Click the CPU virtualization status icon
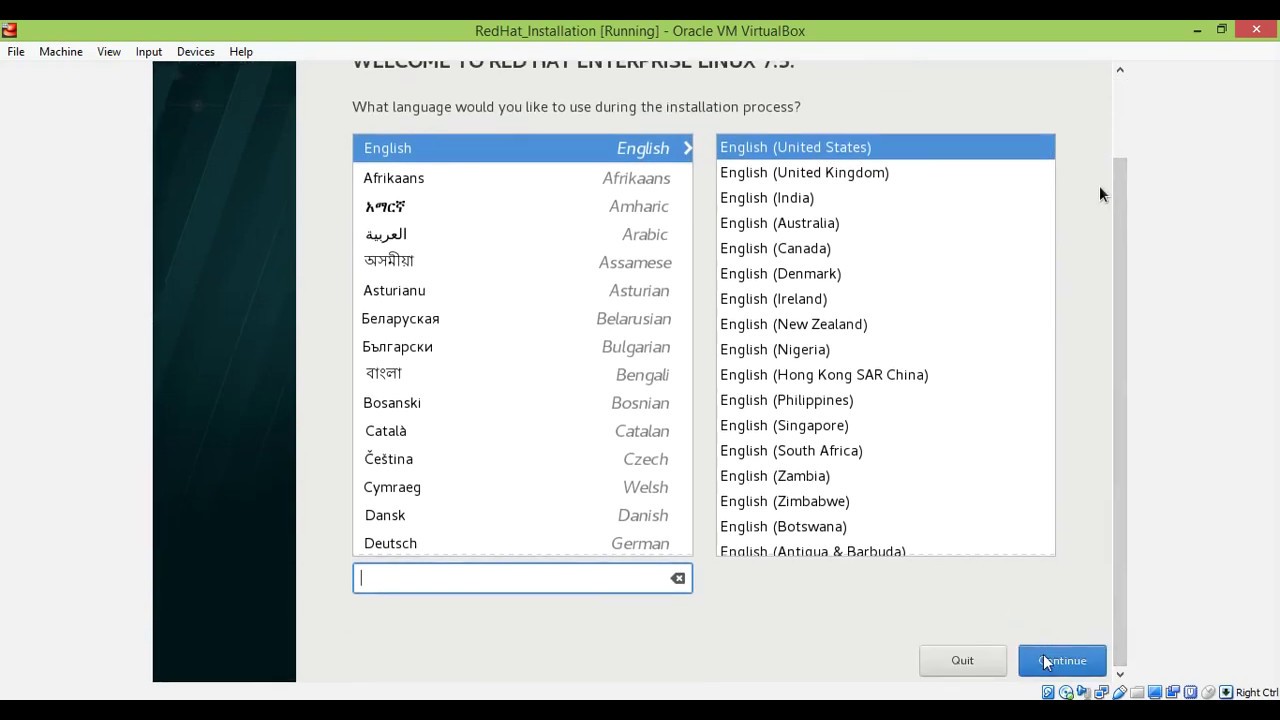1280x720 pixels. click(x=1190, y=692)
